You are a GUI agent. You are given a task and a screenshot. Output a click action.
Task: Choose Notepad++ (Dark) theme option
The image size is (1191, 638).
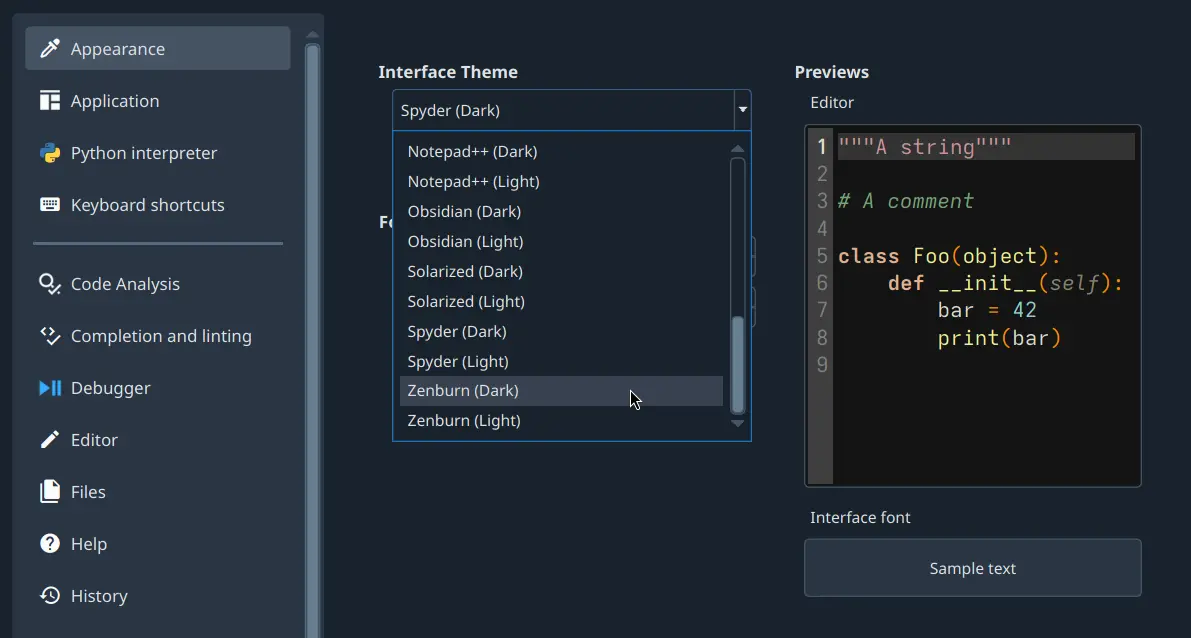pyautogui.click(x=561, y=152)
